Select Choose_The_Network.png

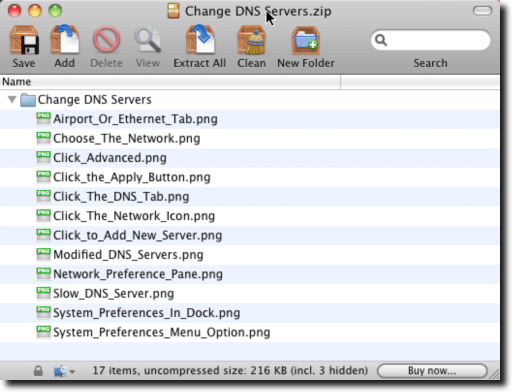(250, 138)
